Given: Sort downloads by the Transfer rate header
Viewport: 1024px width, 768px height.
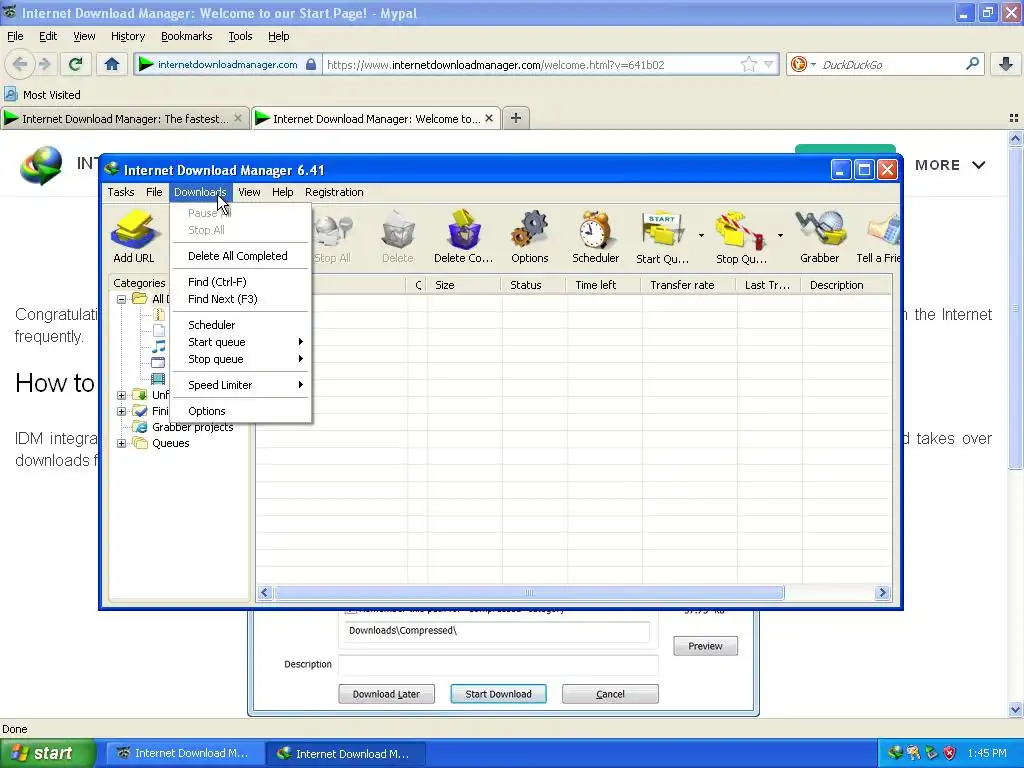Looking at the screenshot, I should coord(690,285).
